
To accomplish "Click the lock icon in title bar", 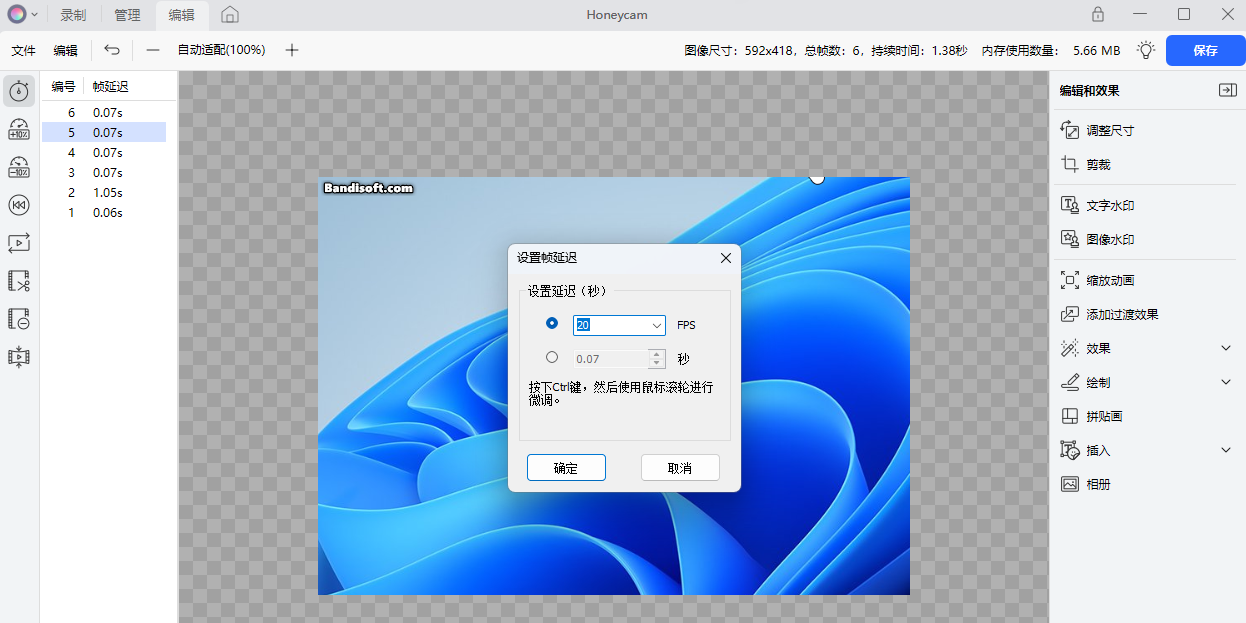I will click(x=1098, y=14).
